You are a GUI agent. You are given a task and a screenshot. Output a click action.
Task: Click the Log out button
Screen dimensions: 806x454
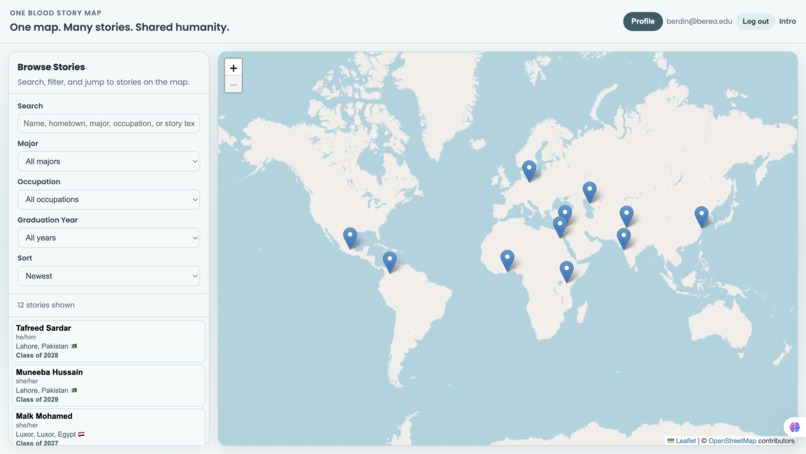755,21
